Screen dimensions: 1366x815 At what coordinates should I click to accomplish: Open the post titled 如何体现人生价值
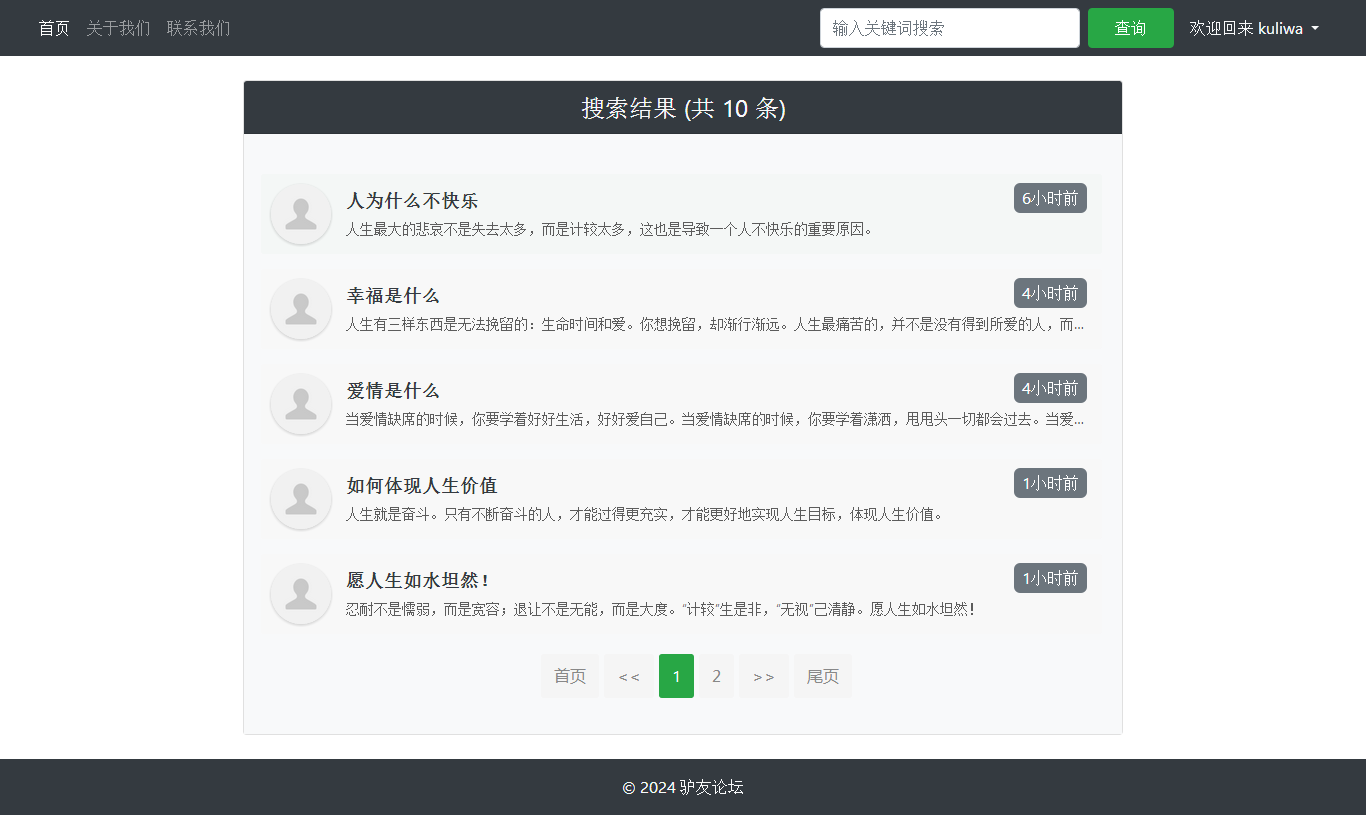click(x=421, y=486)
